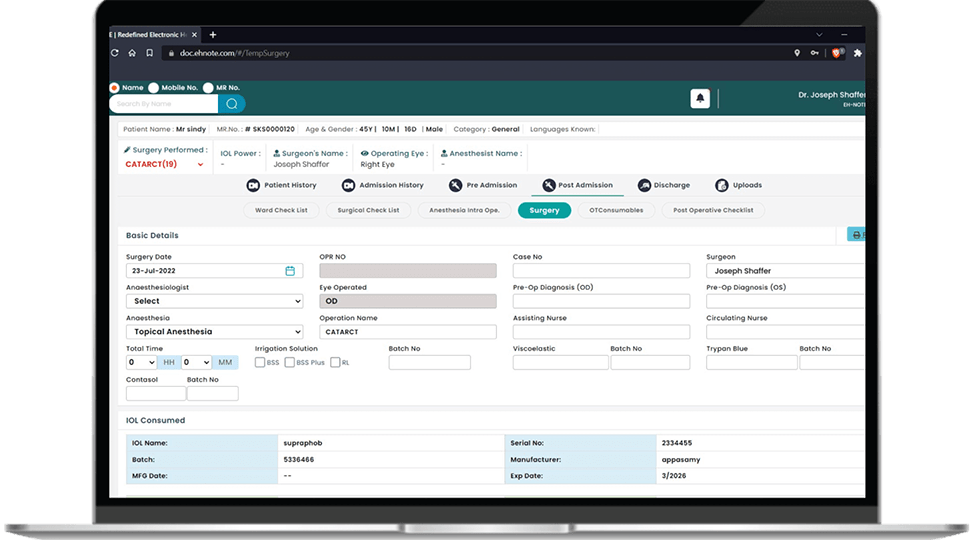Click the search magnifier button
Image resolution: width=975 pixels, height=540 pixels.
pyautogui.click(x=232, y=104)
